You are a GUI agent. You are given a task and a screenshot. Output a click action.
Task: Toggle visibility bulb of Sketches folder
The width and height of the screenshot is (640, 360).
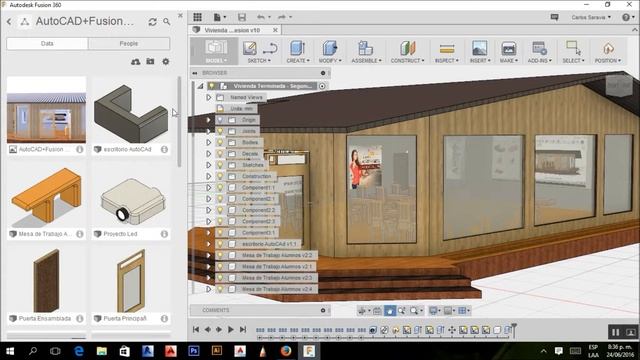[x=220, y=165]
